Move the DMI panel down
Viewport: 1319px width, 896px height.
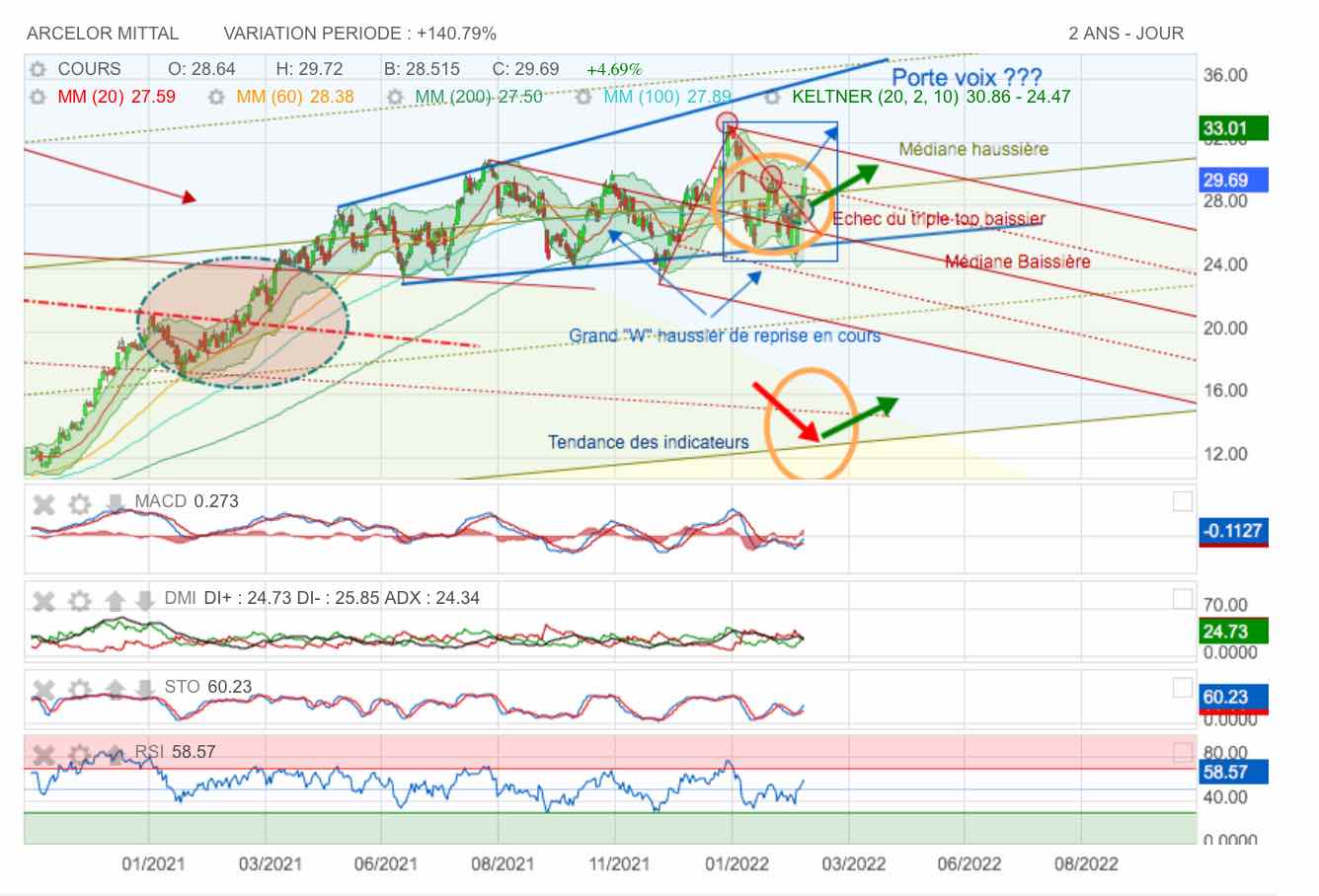143,601
